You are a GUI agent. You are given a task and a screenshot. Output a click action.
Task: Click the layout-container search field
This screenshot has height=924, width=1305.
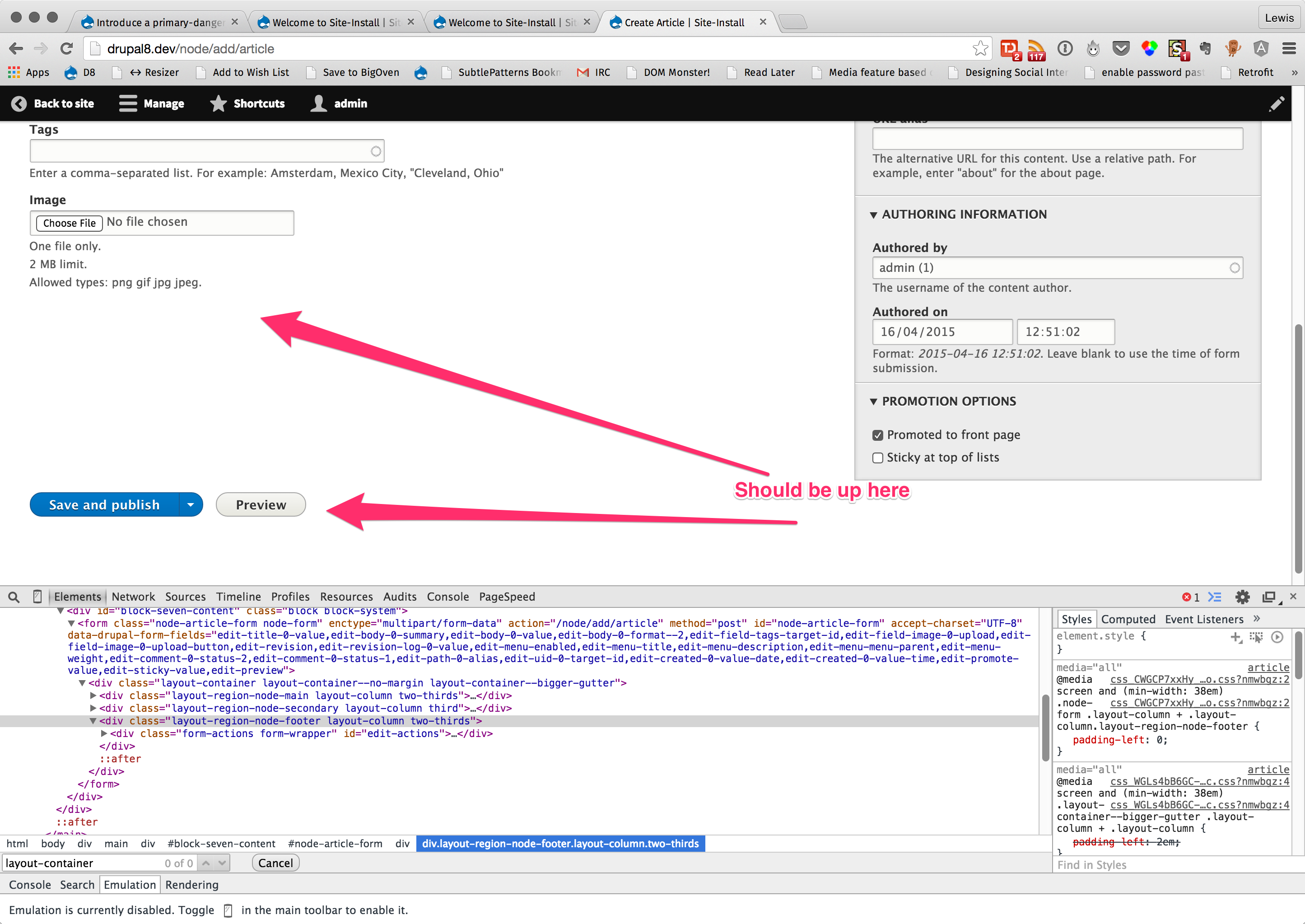tap(79, 863)
